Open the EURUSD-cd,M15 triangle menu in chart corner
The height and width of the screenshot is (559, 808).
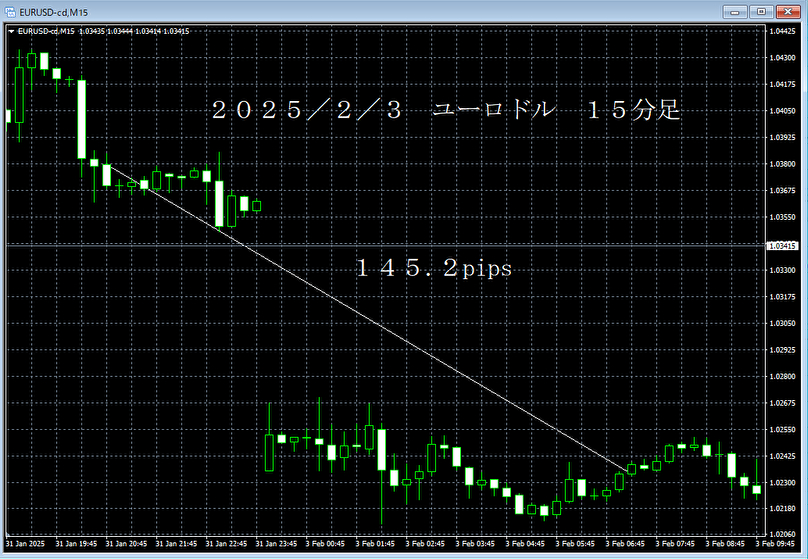point(11,32)
